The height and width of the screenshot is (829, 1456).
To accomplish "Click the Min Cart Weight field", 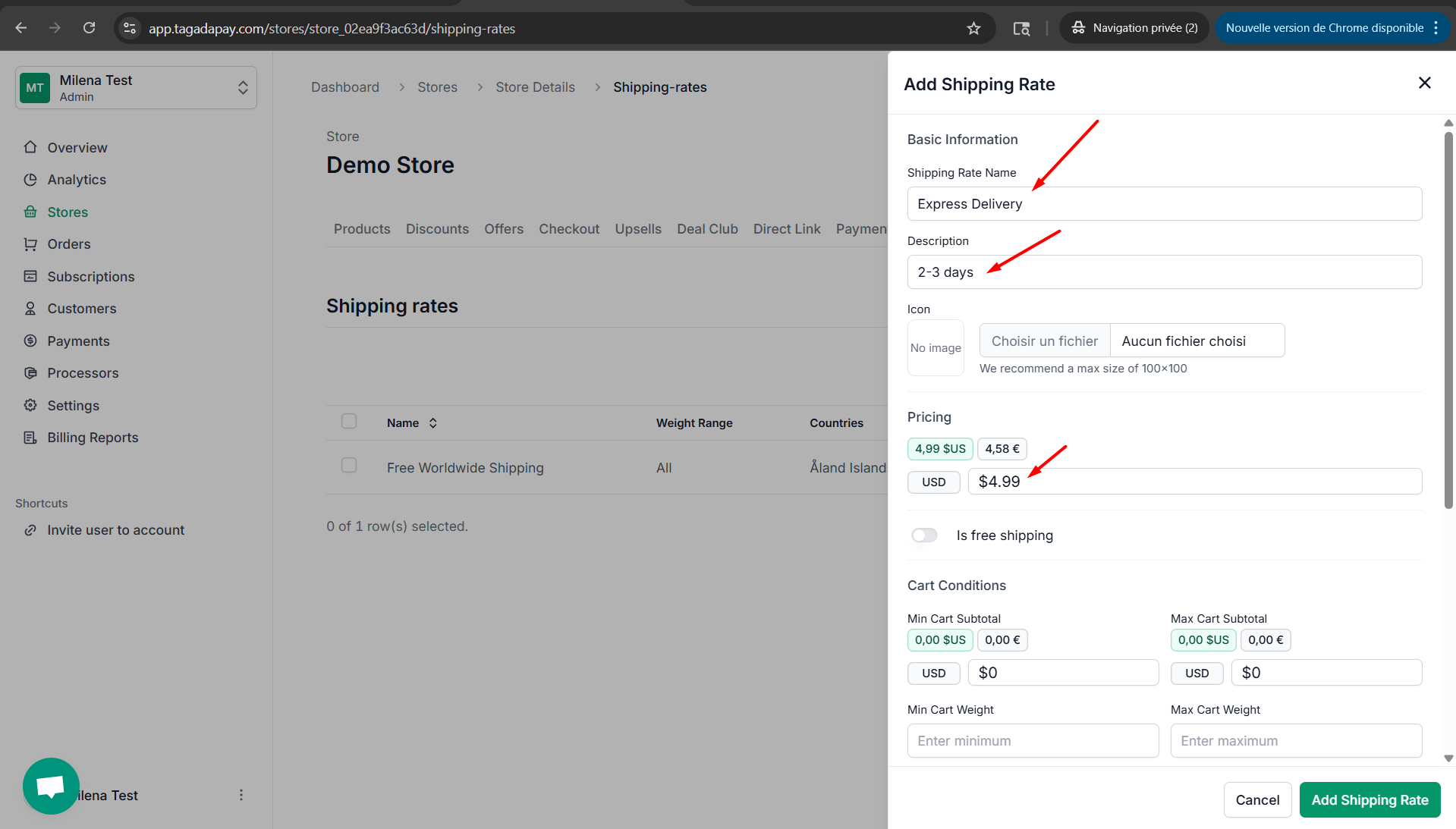I will (1033, 740).
